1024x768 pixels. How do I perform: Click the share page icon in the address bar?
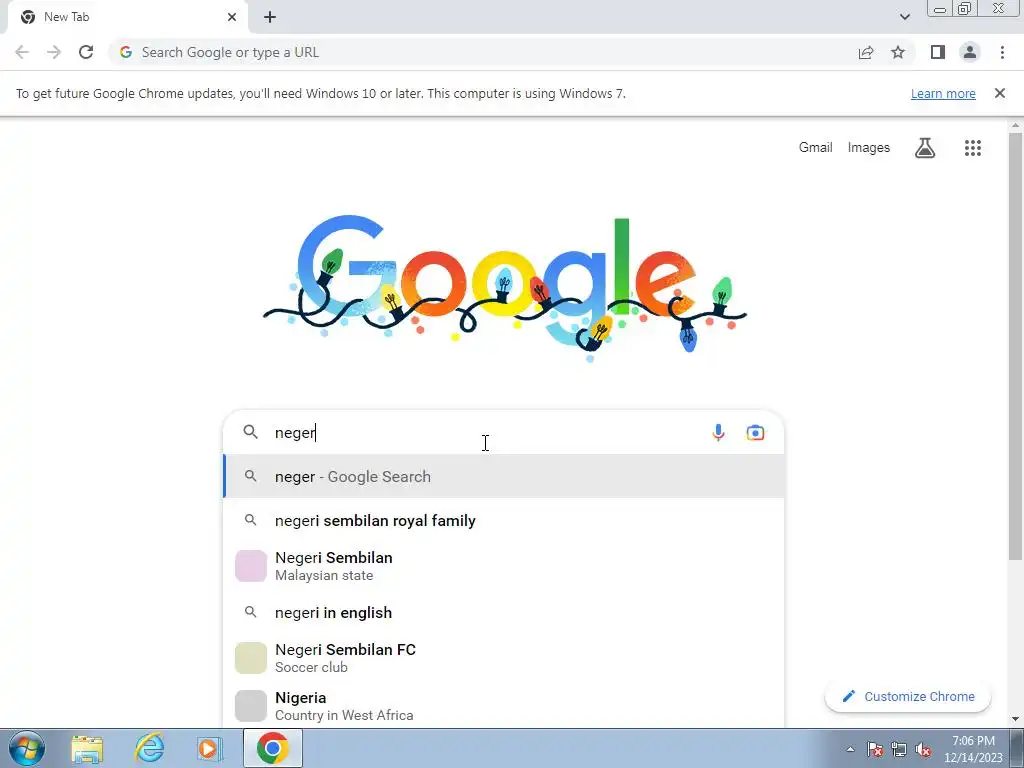tap(866, 52)
